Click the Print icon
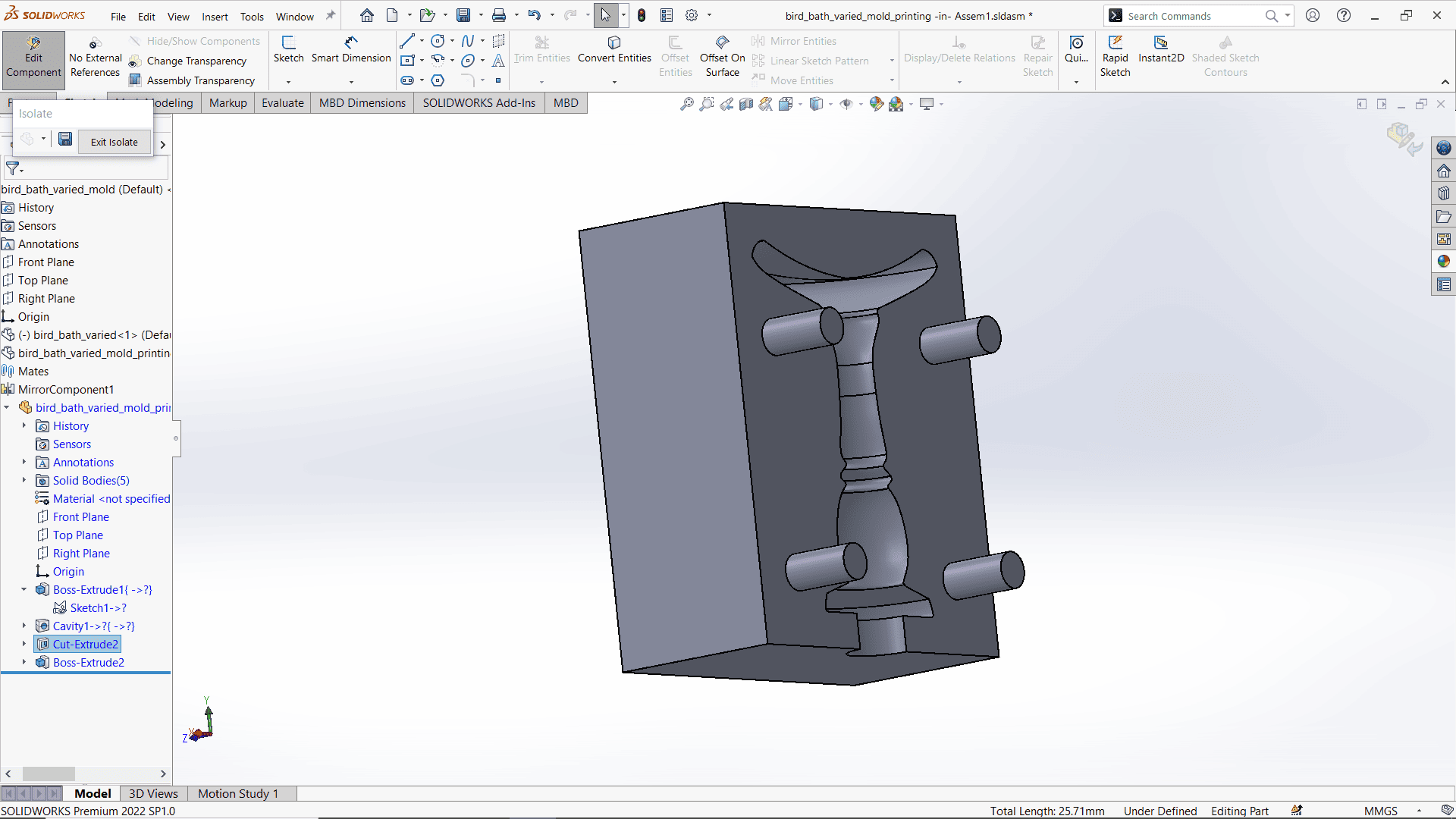Image resolution: width=1456 pixels, height=819 pixels. (498, 15)
